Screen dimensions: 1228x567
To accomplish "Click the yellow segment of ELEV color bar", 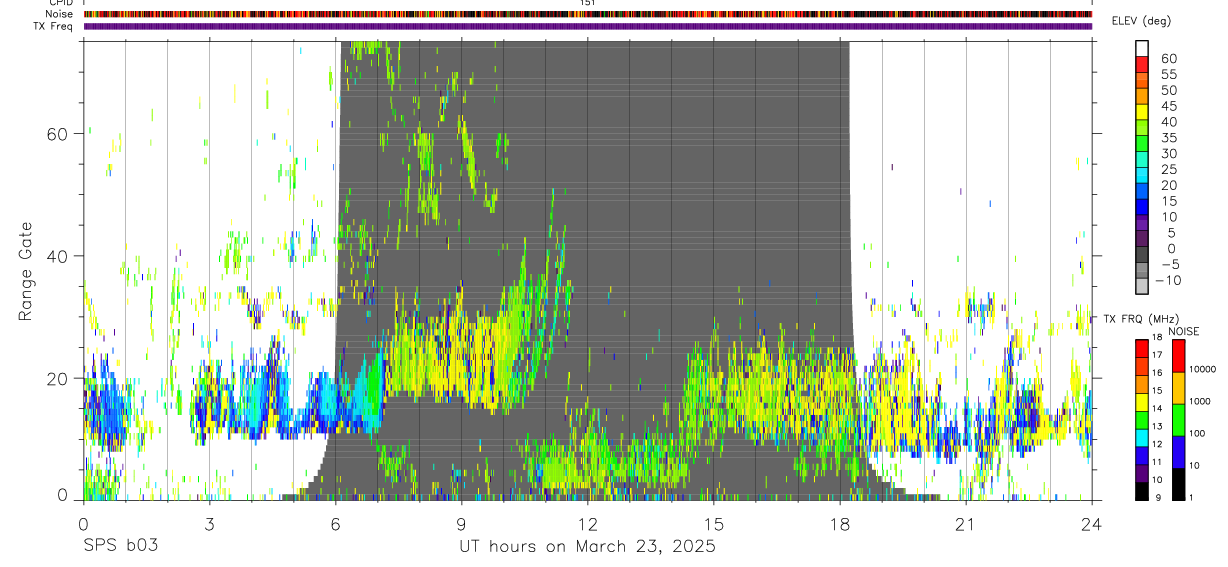I will click(1143, 113).
